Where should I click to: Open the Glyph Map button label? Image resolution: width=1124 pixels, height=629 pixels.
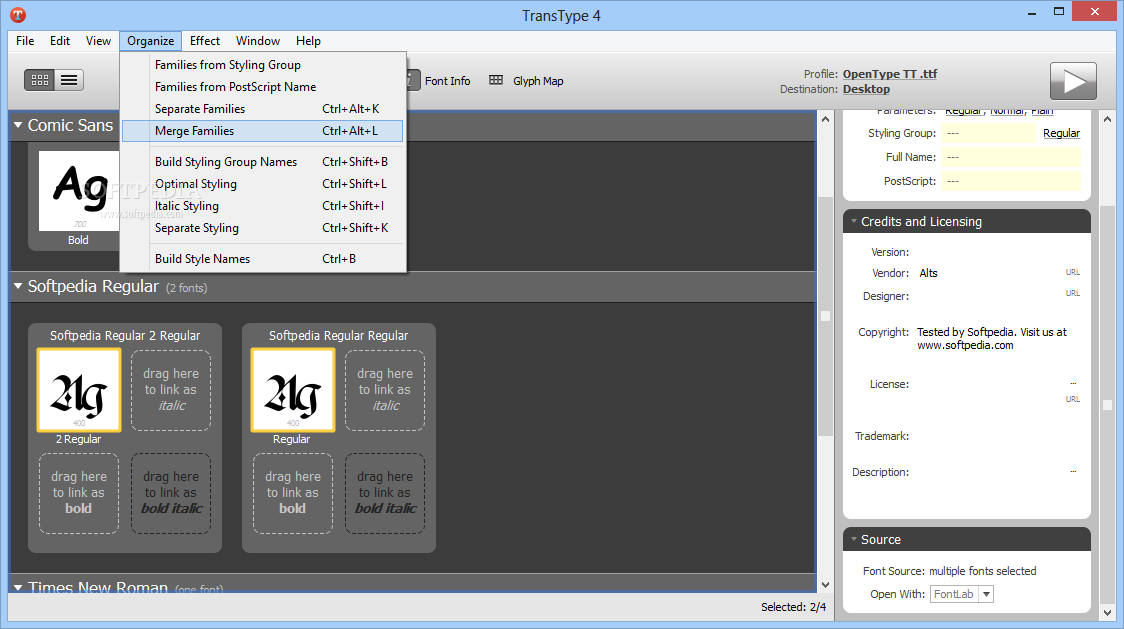538,81
